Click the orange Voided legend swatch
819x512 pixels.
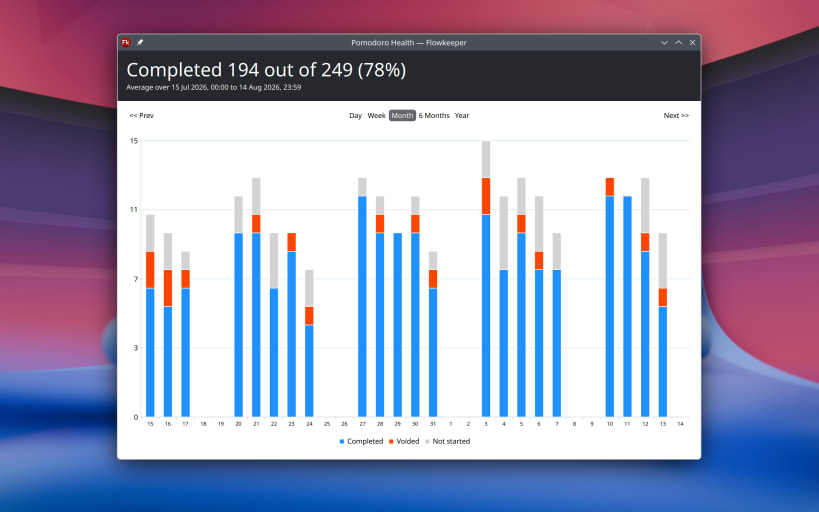[x=391, y=441]
